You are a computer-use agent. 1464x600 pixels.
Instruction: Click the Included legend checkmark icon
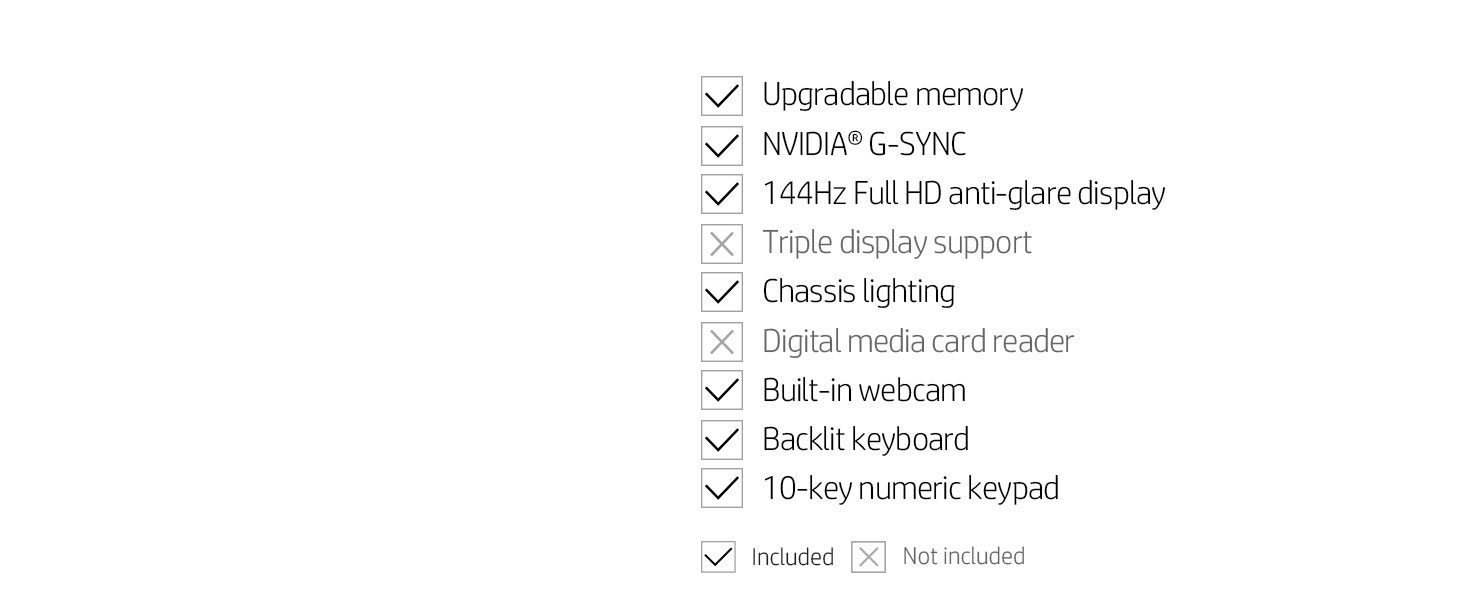(718, 557)
